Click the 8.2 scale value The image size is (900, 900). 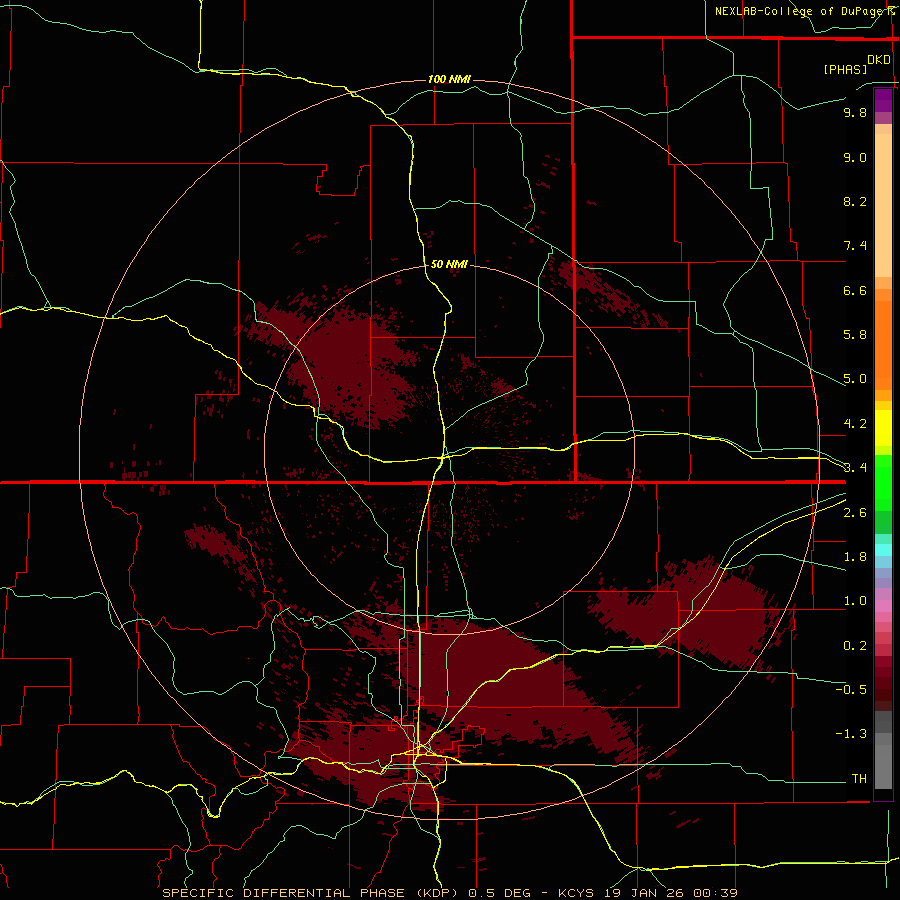tap(855, 201)
